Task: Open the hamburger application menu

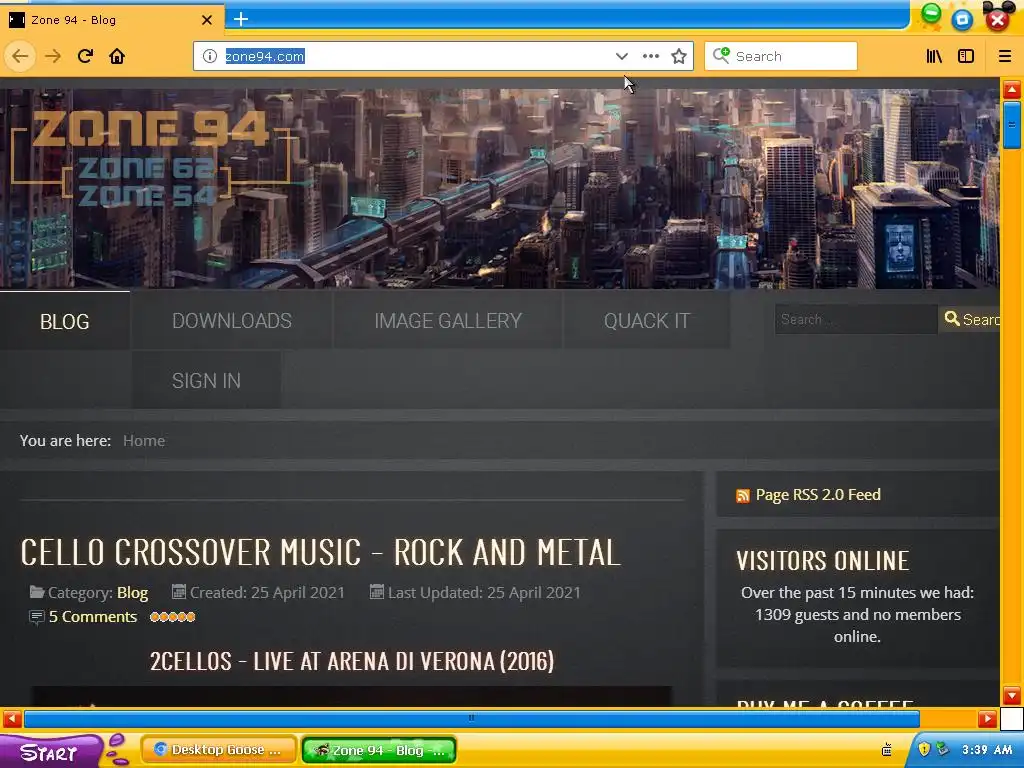Action: tap(1005, 56)
